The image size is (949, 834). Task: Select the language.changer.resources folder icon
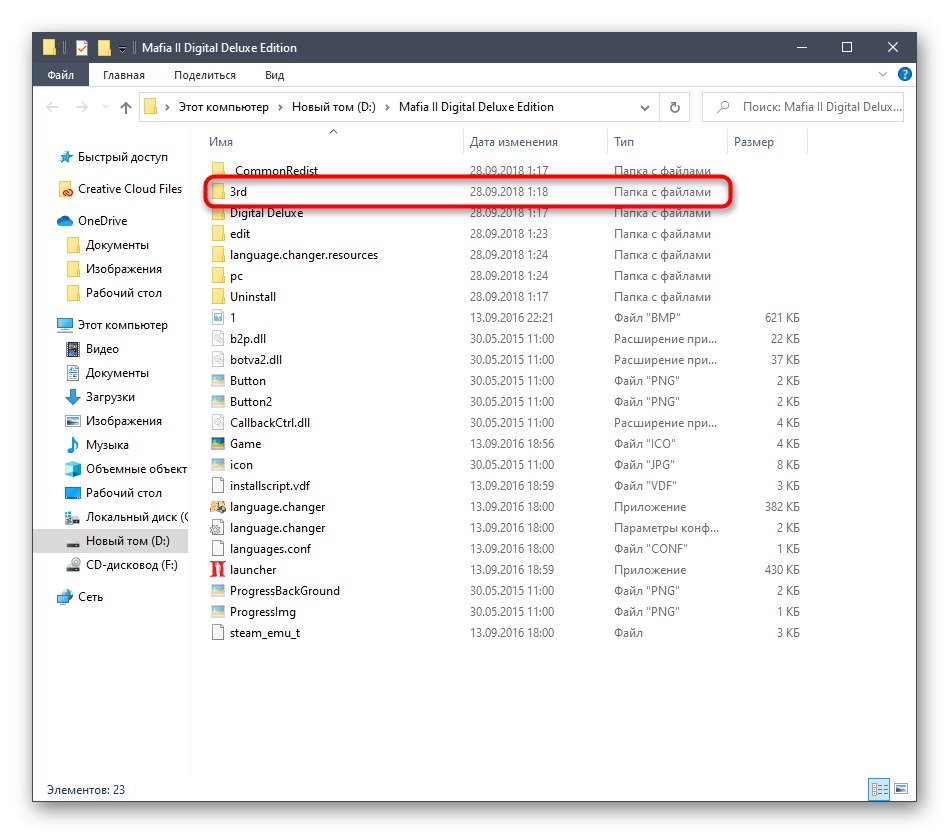coord(218,255)
